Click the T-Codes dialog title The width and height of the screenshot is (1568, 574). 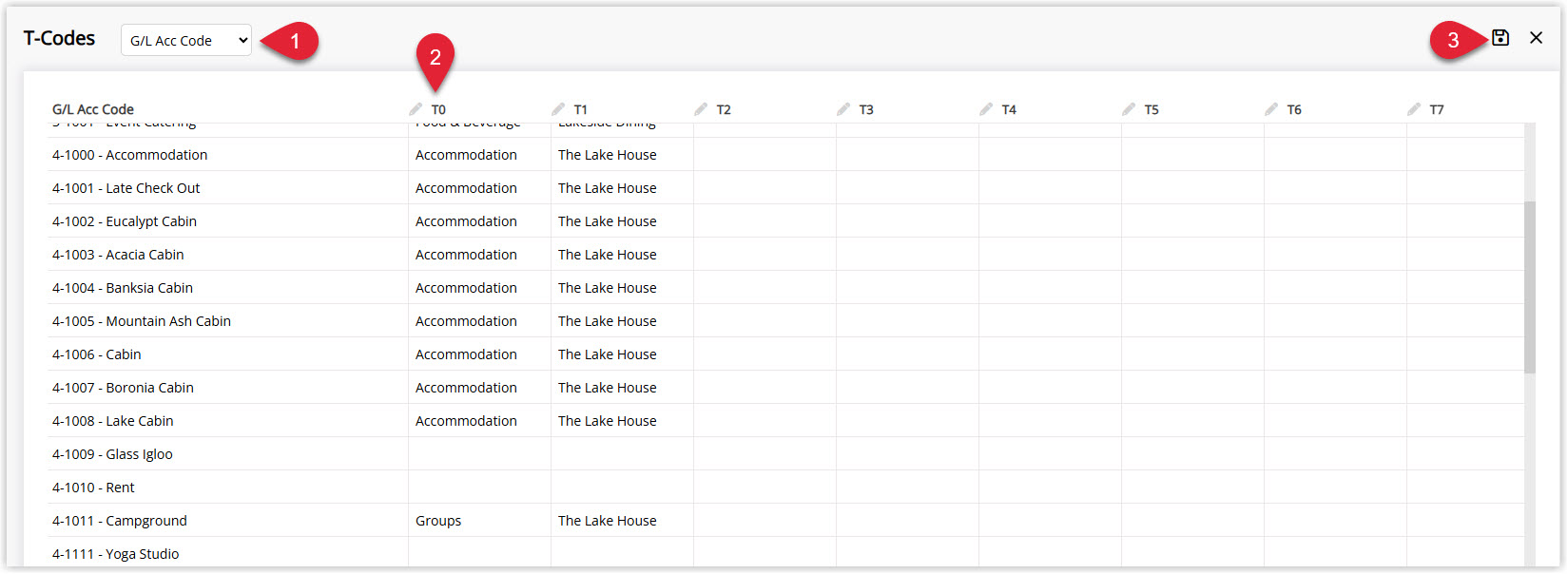point(59,38)
